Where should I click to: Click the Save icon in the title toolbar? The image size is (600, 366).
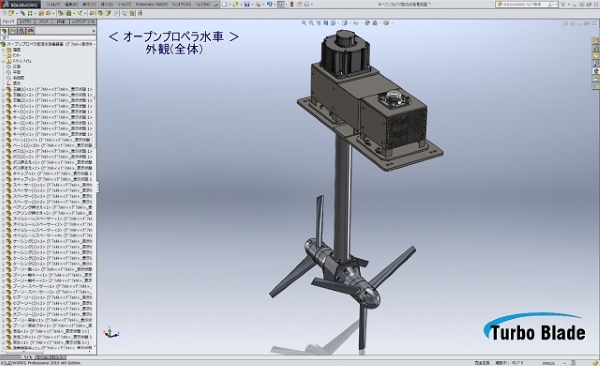[x=247, y=4]
